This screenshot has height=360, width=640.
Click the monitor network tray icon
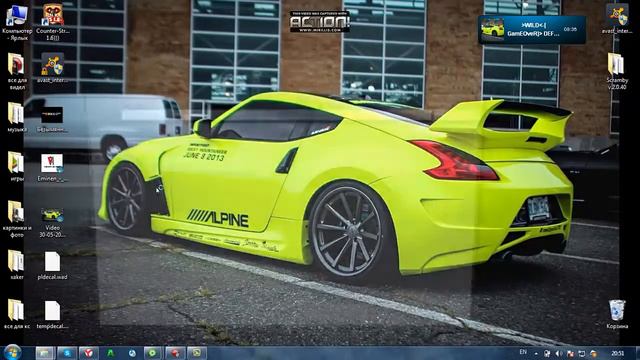pos(582,353)
